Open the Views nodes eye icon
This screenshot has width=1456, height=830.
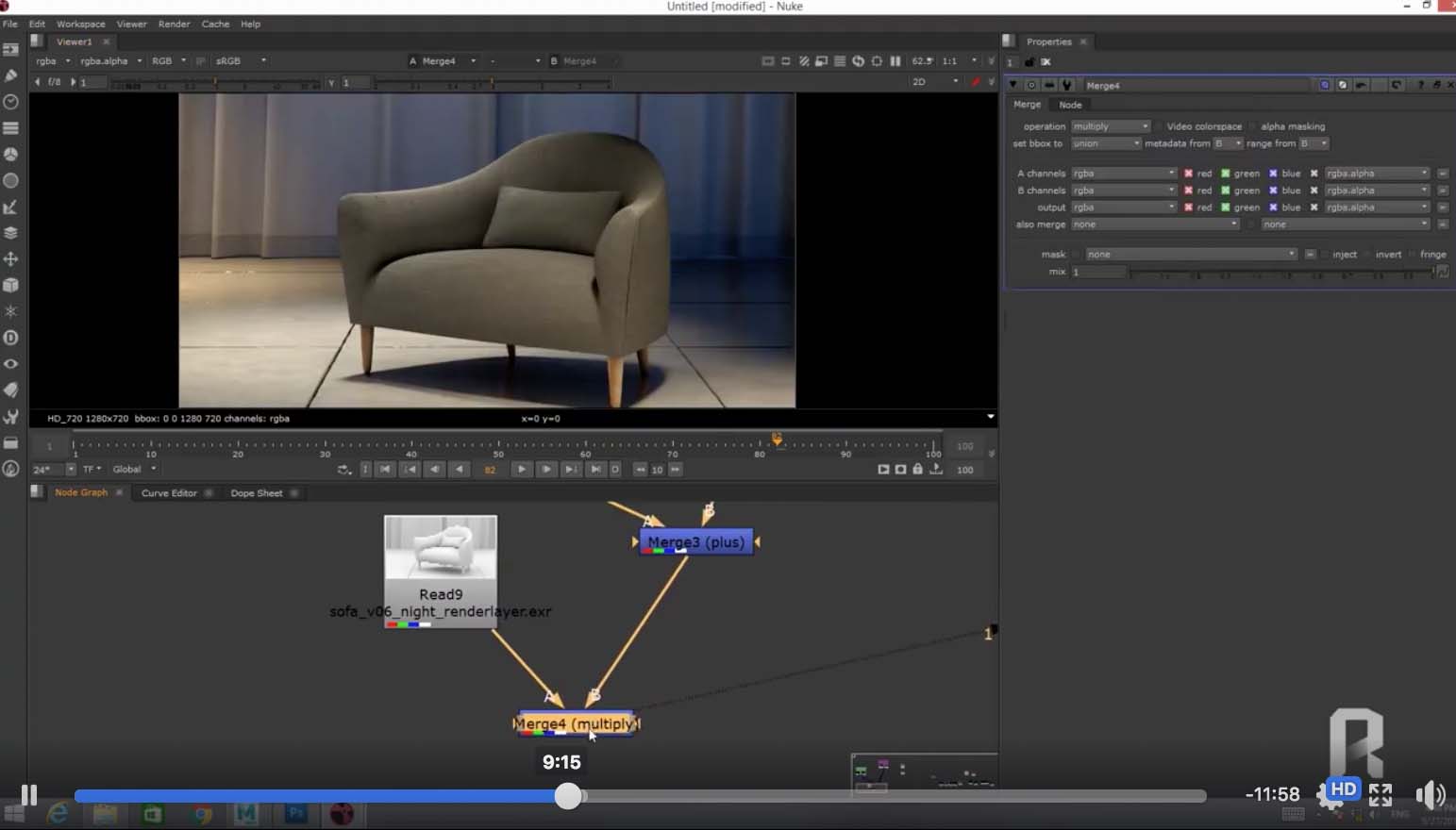point(11,364)
